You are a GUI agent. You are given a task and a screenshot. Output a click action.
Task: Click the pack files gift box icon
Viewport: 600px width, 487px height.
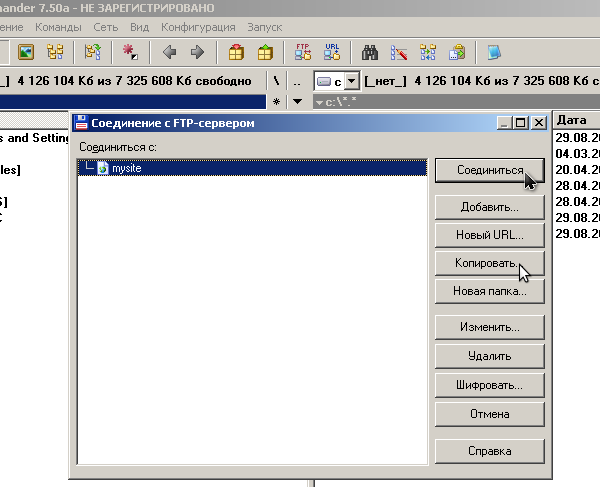click(236, 52)
